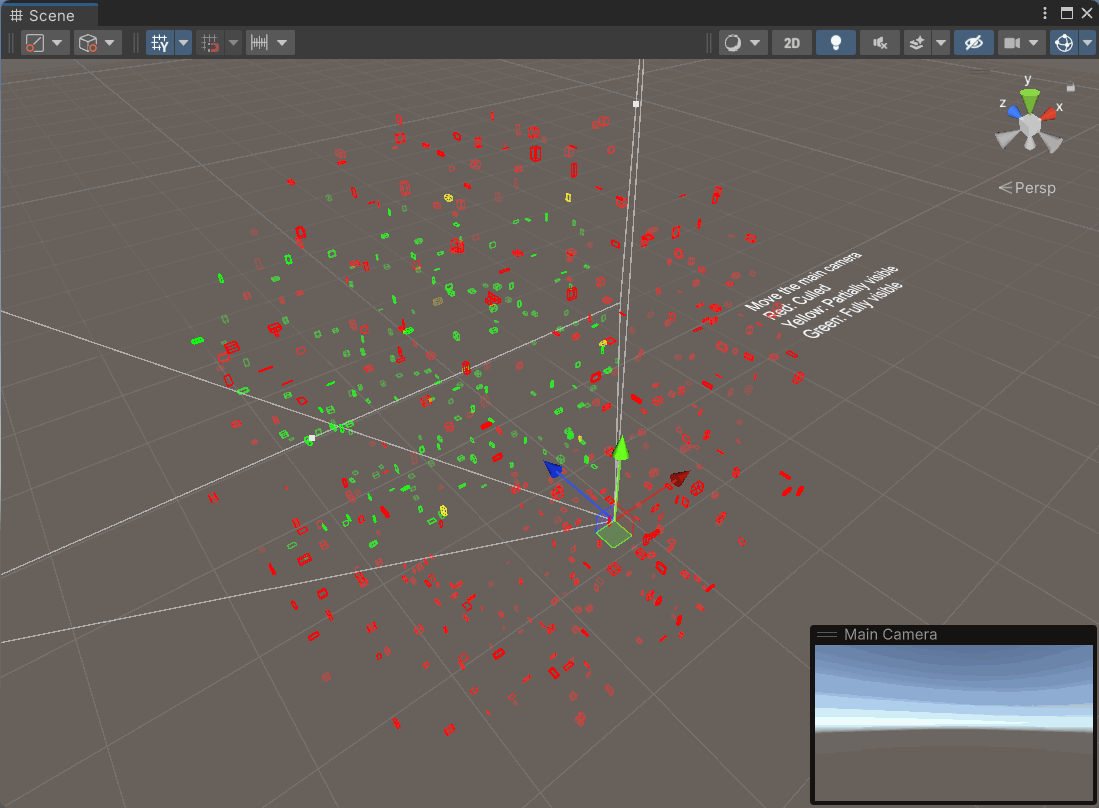
Task: Click the tool handle rotation cube icon
Action: click(88, 42)
